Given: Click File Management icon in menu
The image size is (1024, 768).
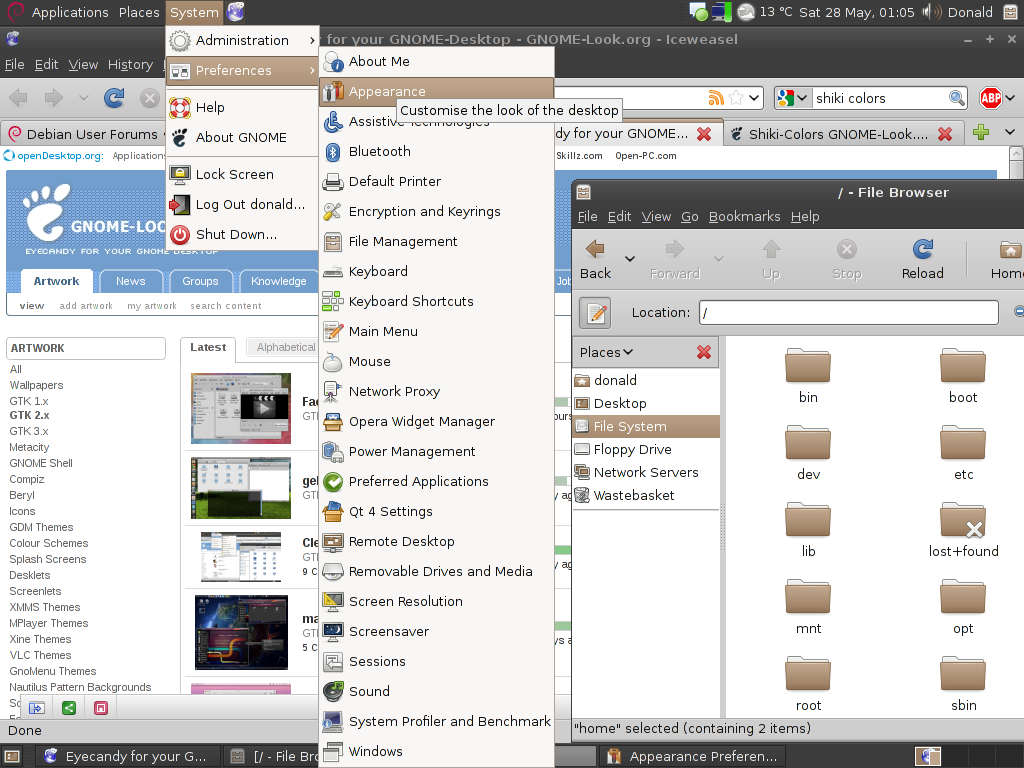Looking at the screenshot, I should [x=333, y=242].
